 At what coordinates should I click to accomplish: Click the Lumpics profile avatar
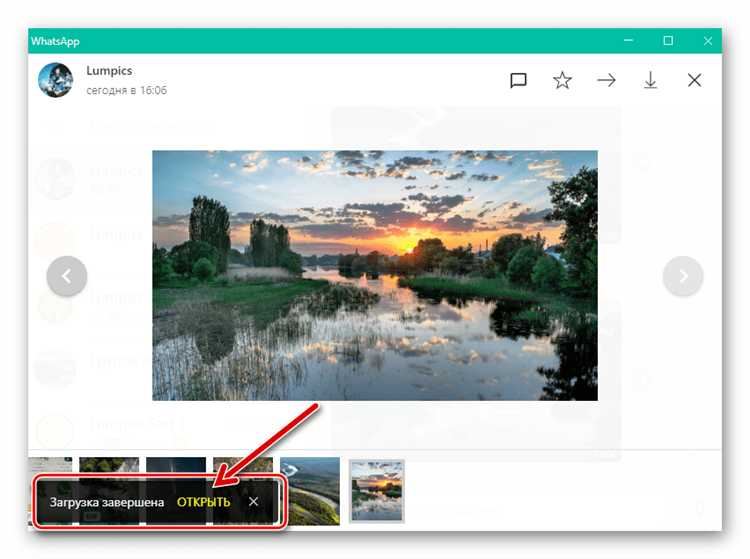55,80
